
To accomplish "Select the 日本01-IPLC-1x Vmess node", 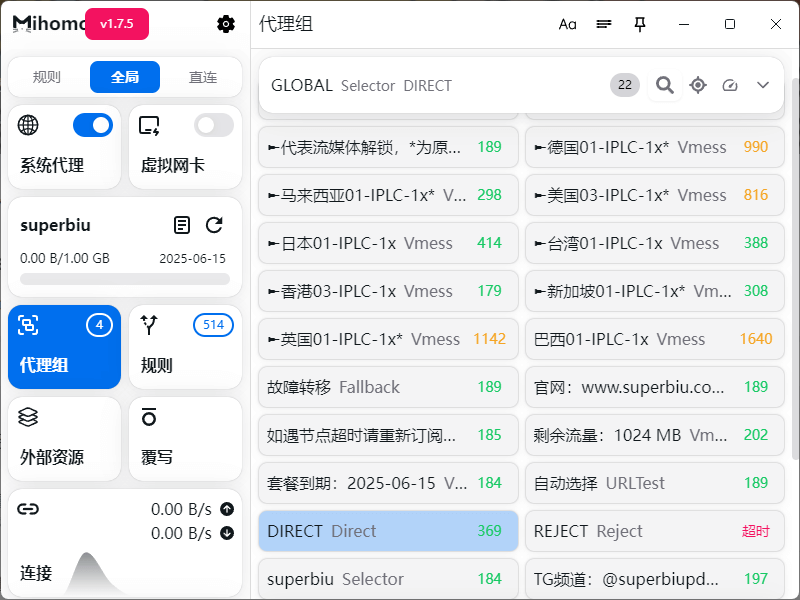I will click(388, 243).
